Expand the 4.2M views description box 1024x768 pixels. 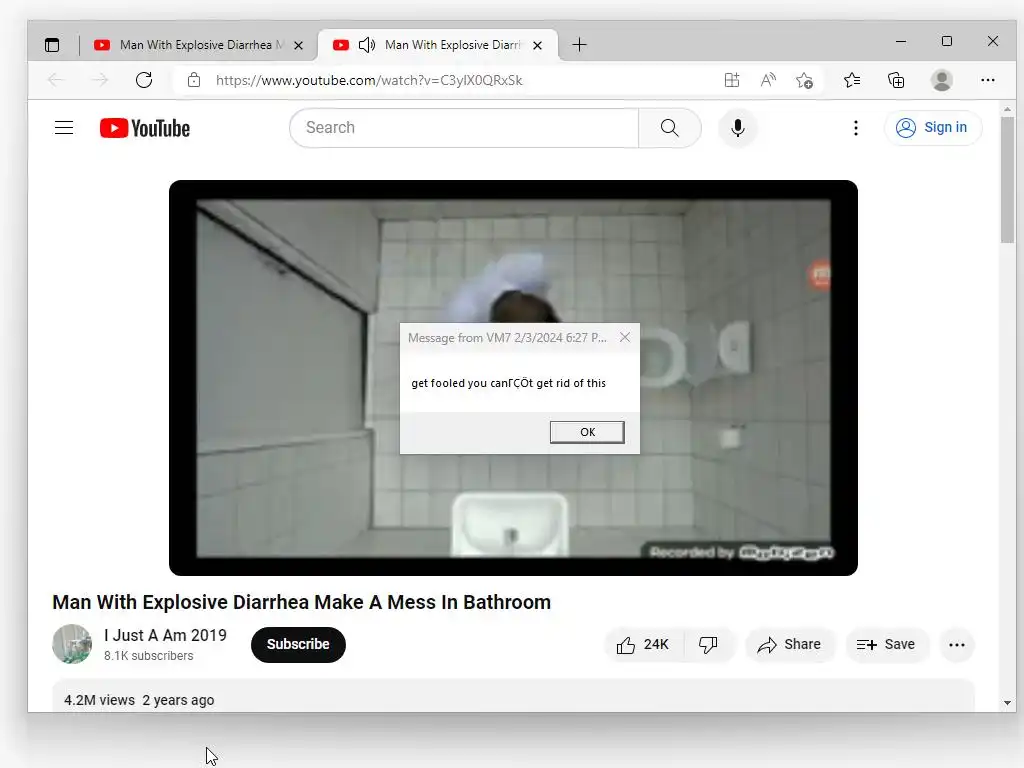pyautogui.click(x=513, y=696)
